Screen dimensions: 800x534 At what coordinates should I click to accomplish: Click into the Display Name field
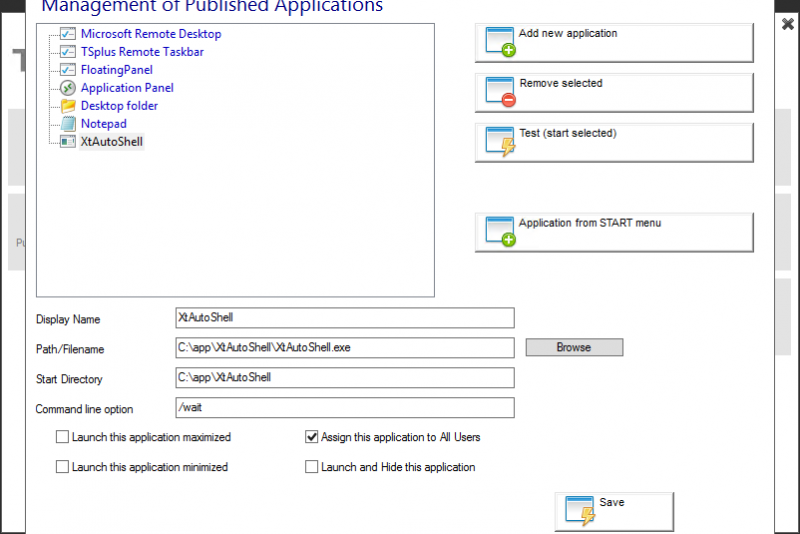click(x=344, y=318)
